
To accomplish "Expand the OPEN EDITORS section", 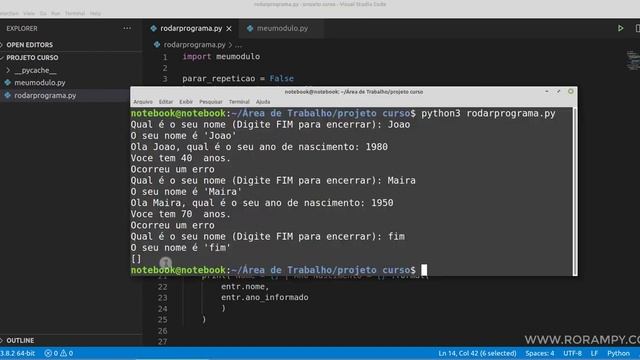I will point(29,44).
